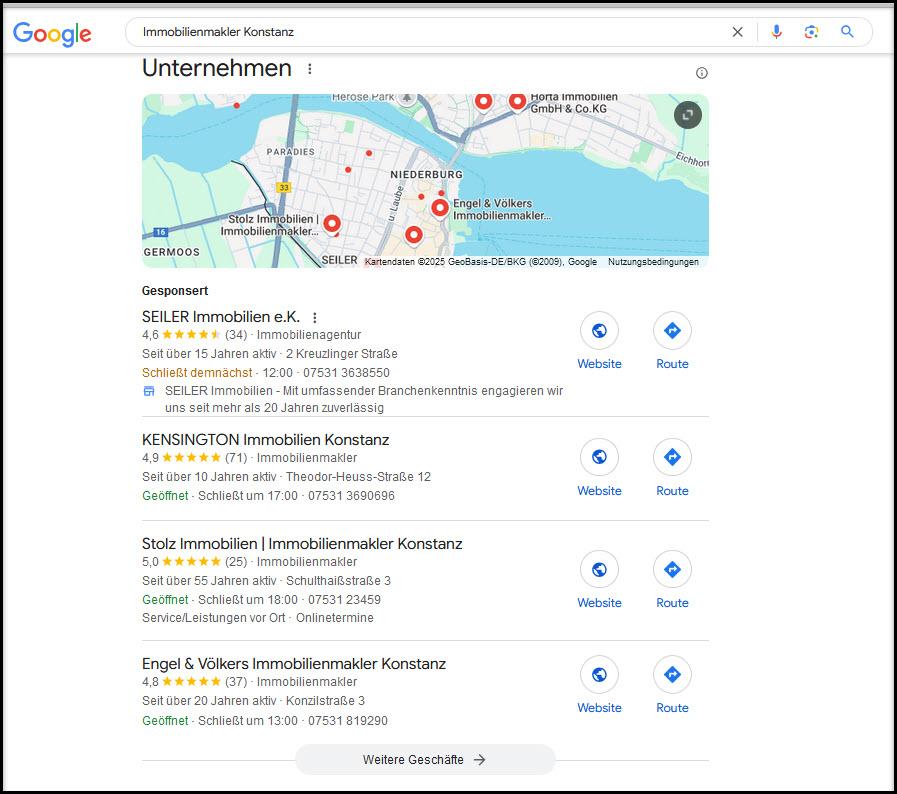Click address Konzilstraße 3
The height and width of the screenshot is (794, 897).
325,701
